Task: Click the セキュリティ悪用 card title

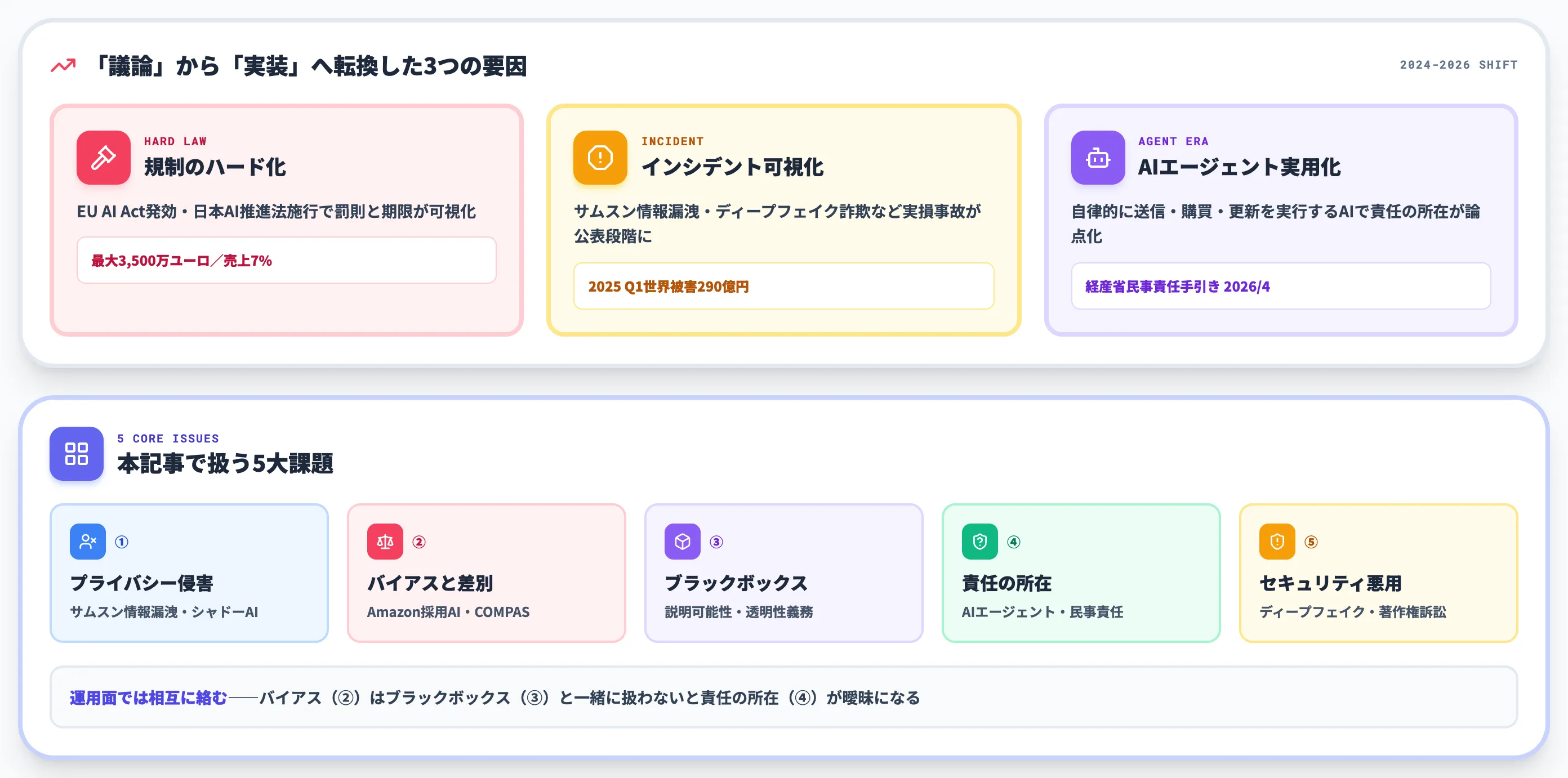Action: tap(1331, 583)
